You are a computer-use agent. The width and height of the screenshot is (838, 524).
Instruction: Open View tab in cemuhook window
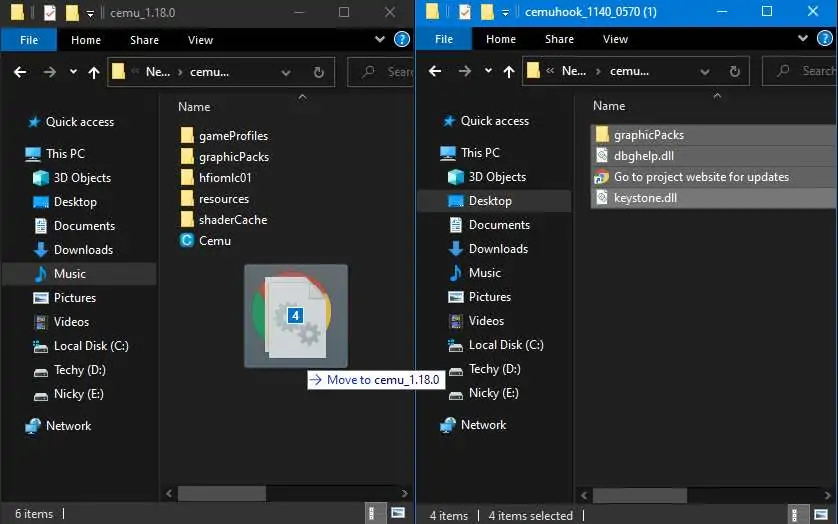(x=615, y=39)
